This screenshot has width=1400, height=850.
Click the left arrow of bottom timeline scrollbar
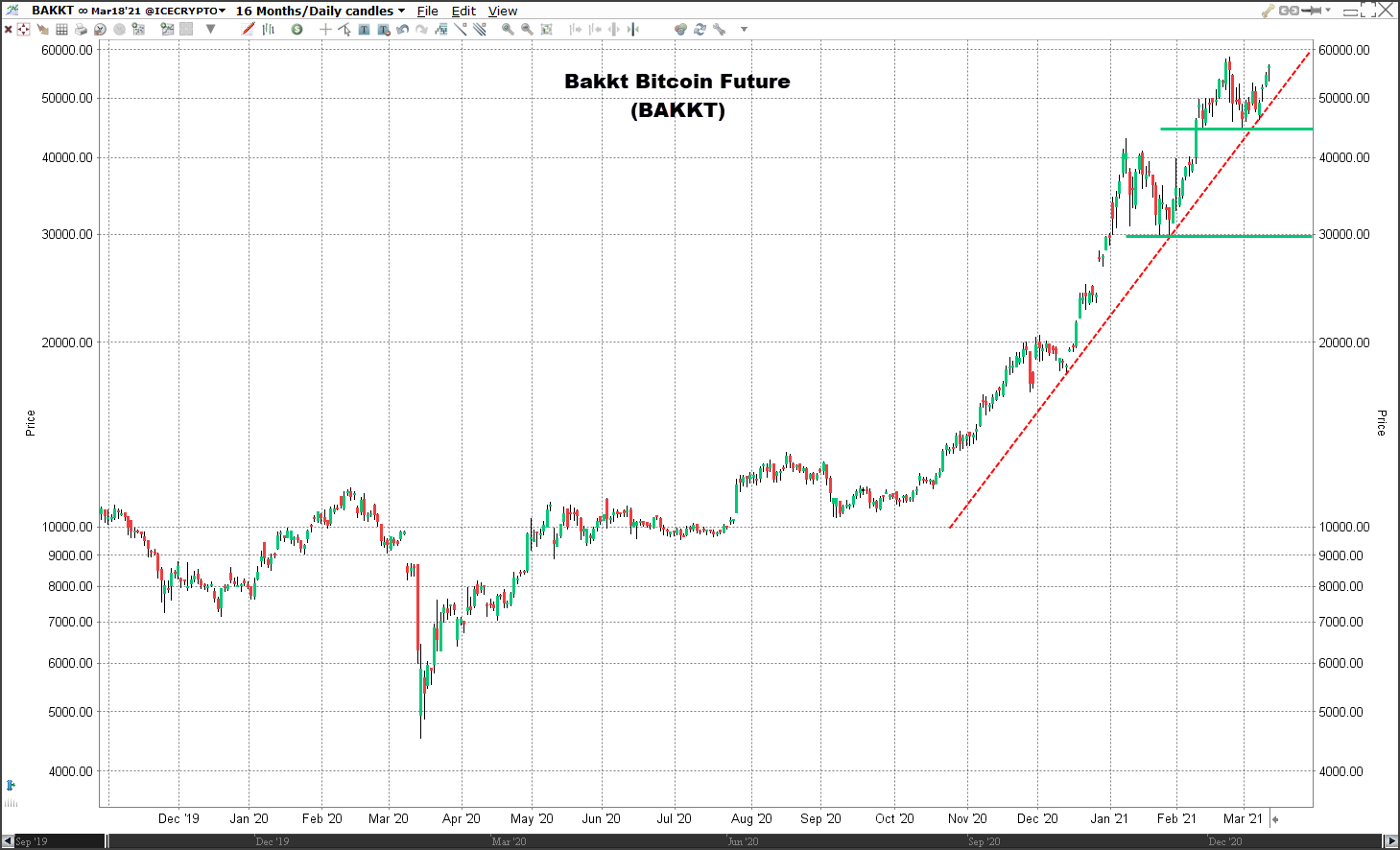coord(8,841)
